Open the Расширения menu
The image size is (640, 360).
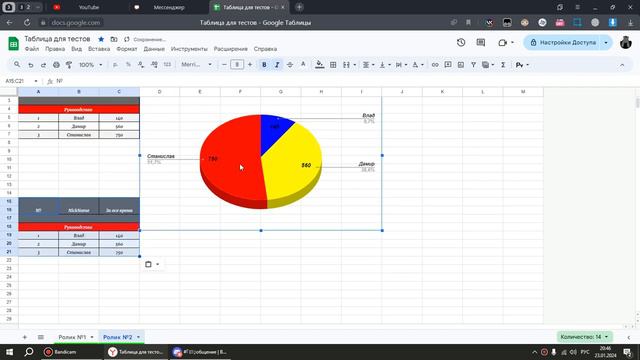[x=231, y=49]
